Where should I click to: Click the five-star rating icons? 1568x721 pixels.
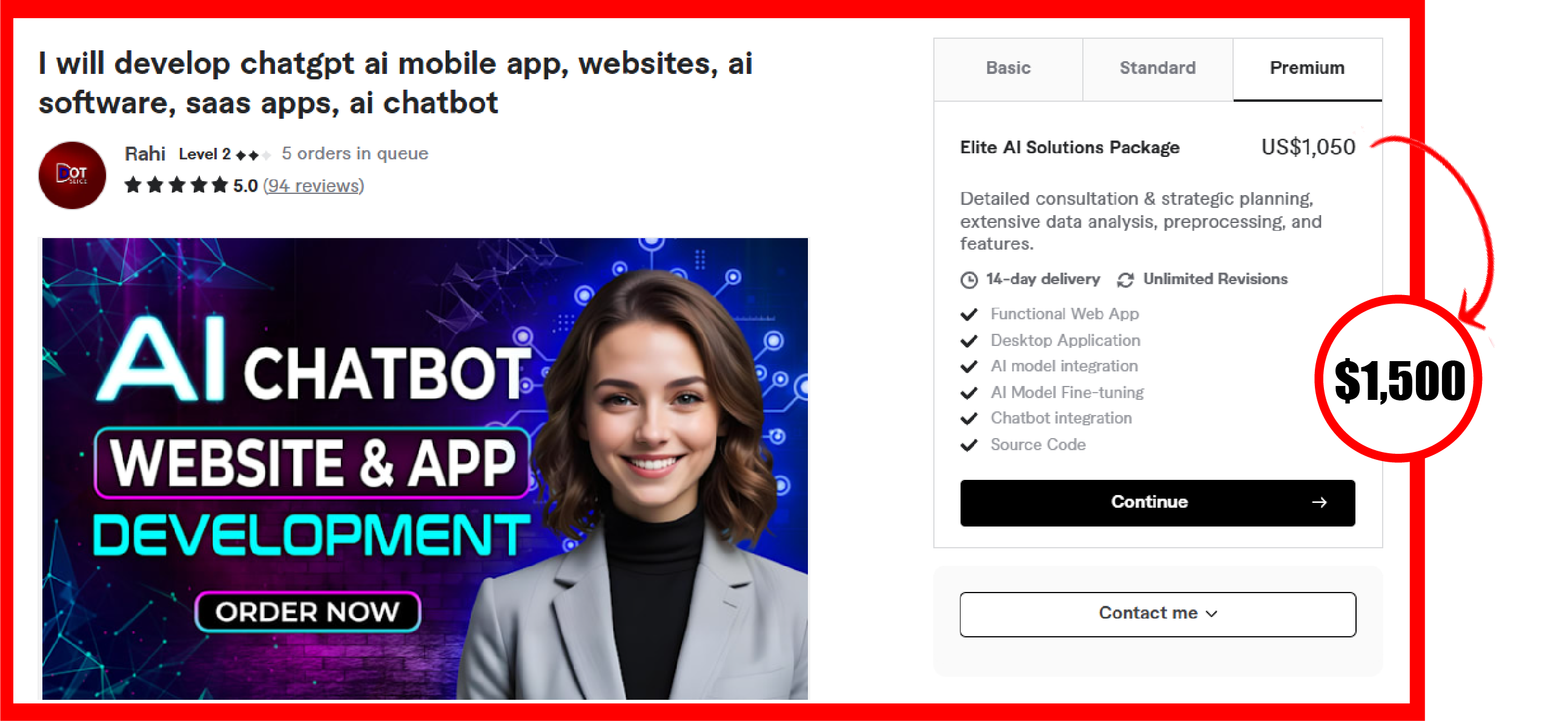(x=176, y=185)
